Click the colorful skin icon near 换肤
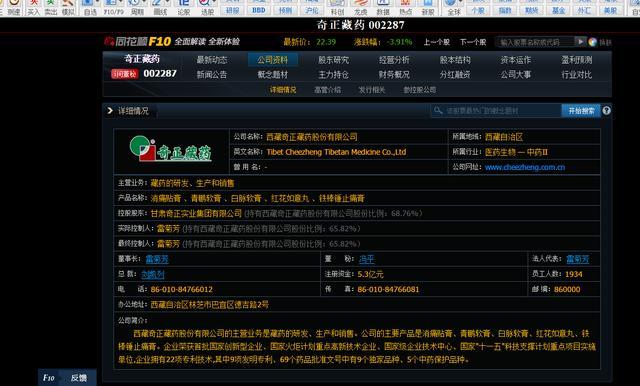The height and width of the screenshot is (386, 640). pyautogui.click(x=592, y=42)
